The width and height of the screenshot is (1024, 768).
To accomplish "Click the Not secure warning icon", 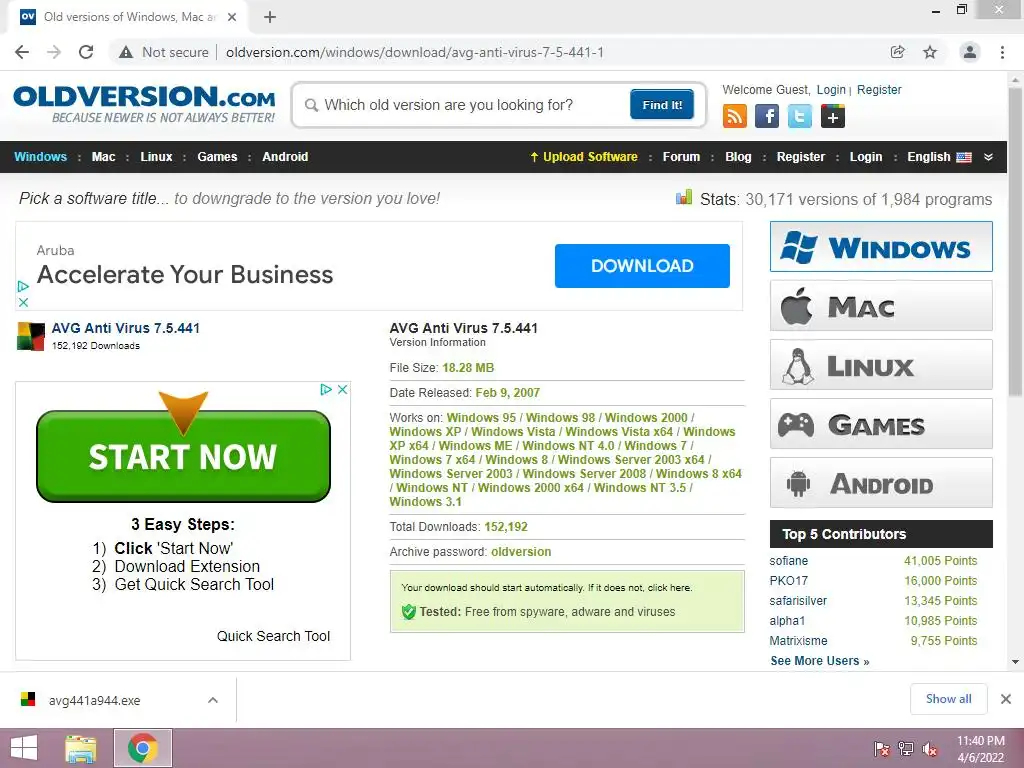I will click(x=126, y=52).
